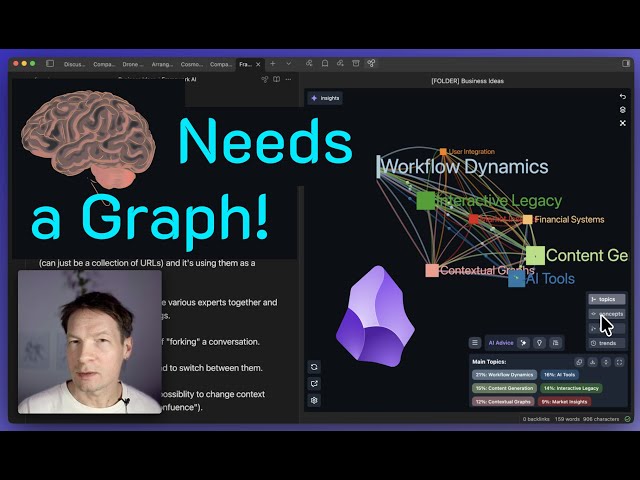
Task: Click the link-plus icon in top toolbar
Action: point(340,63)
